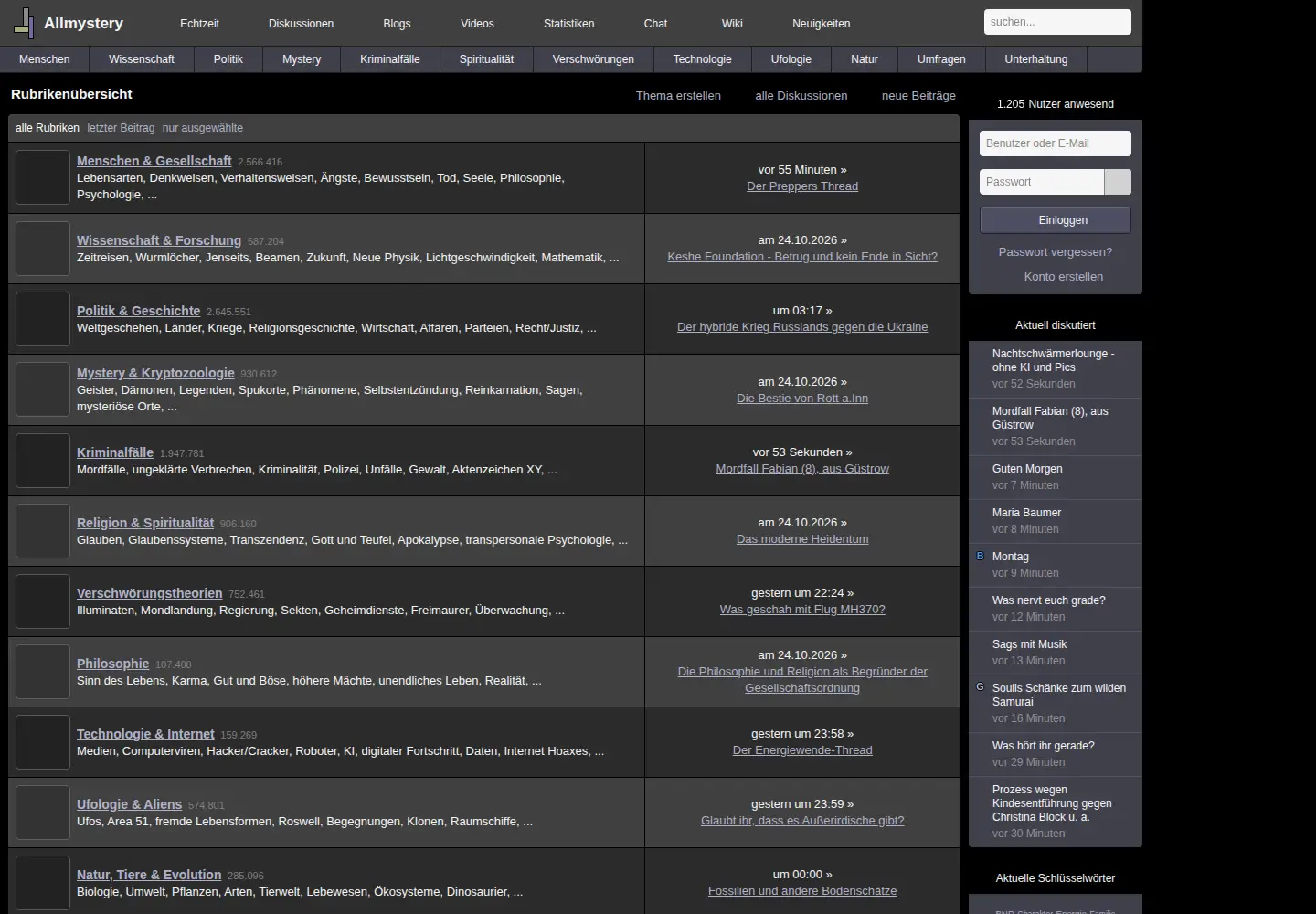Open the Echtzeit menu item

point(199,24)
